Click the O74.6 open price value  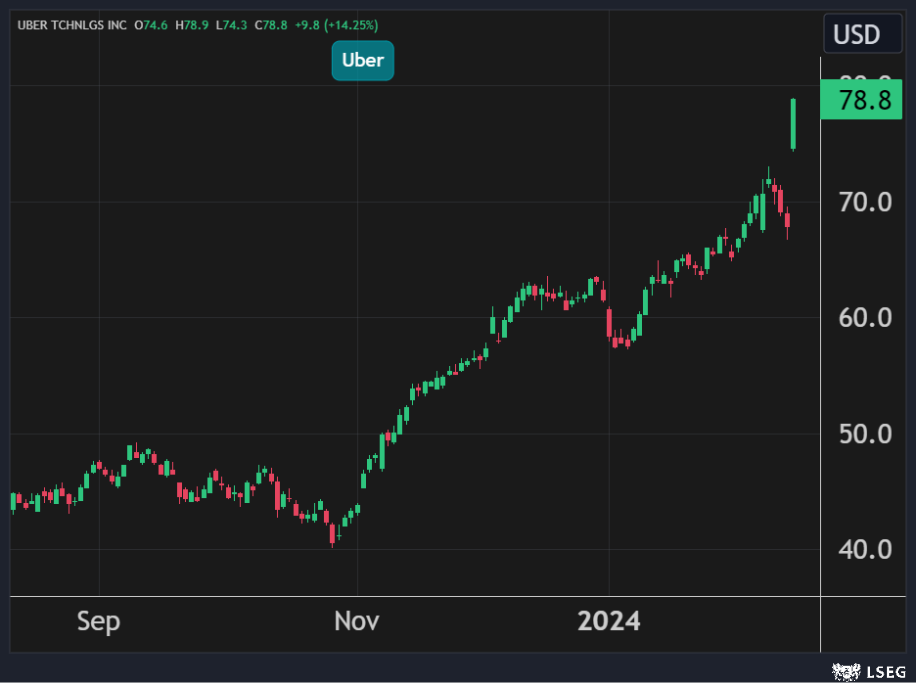click(153, 24)
